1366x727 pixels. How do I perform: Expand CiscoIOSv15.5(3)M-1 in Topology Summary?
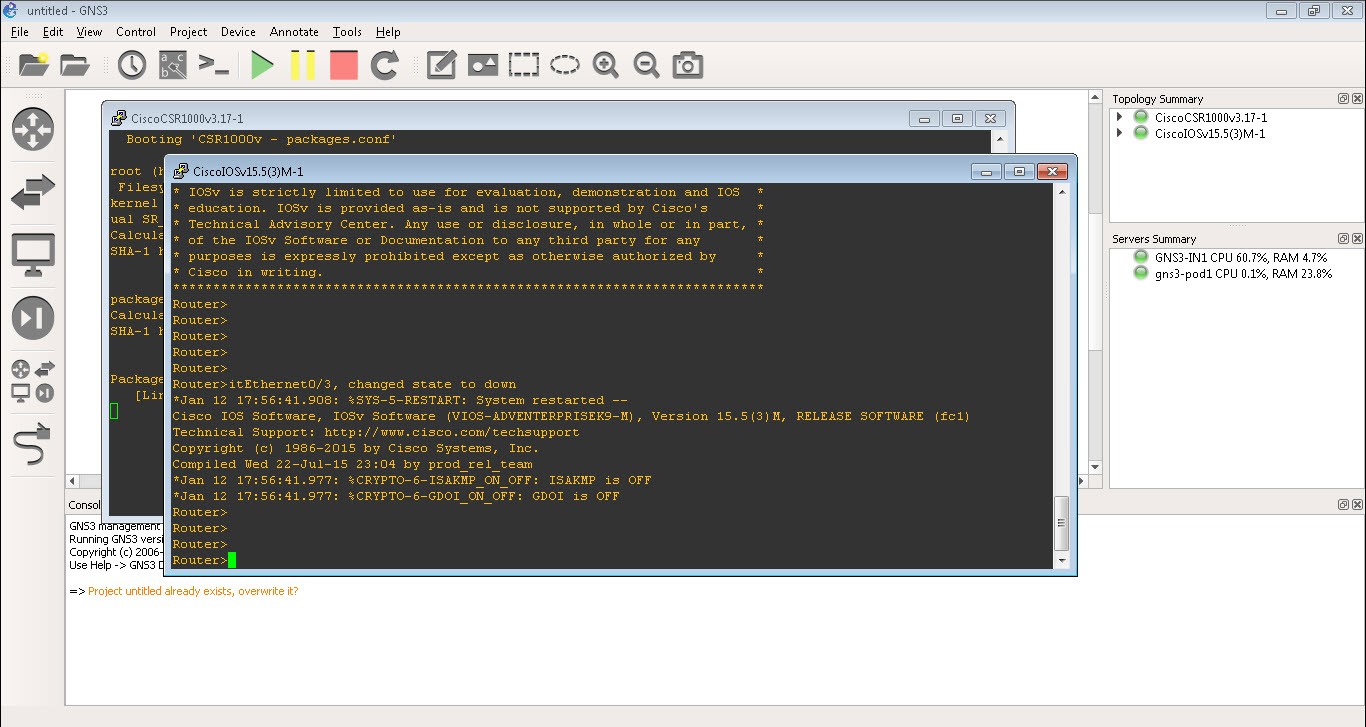click(1120, 133)
